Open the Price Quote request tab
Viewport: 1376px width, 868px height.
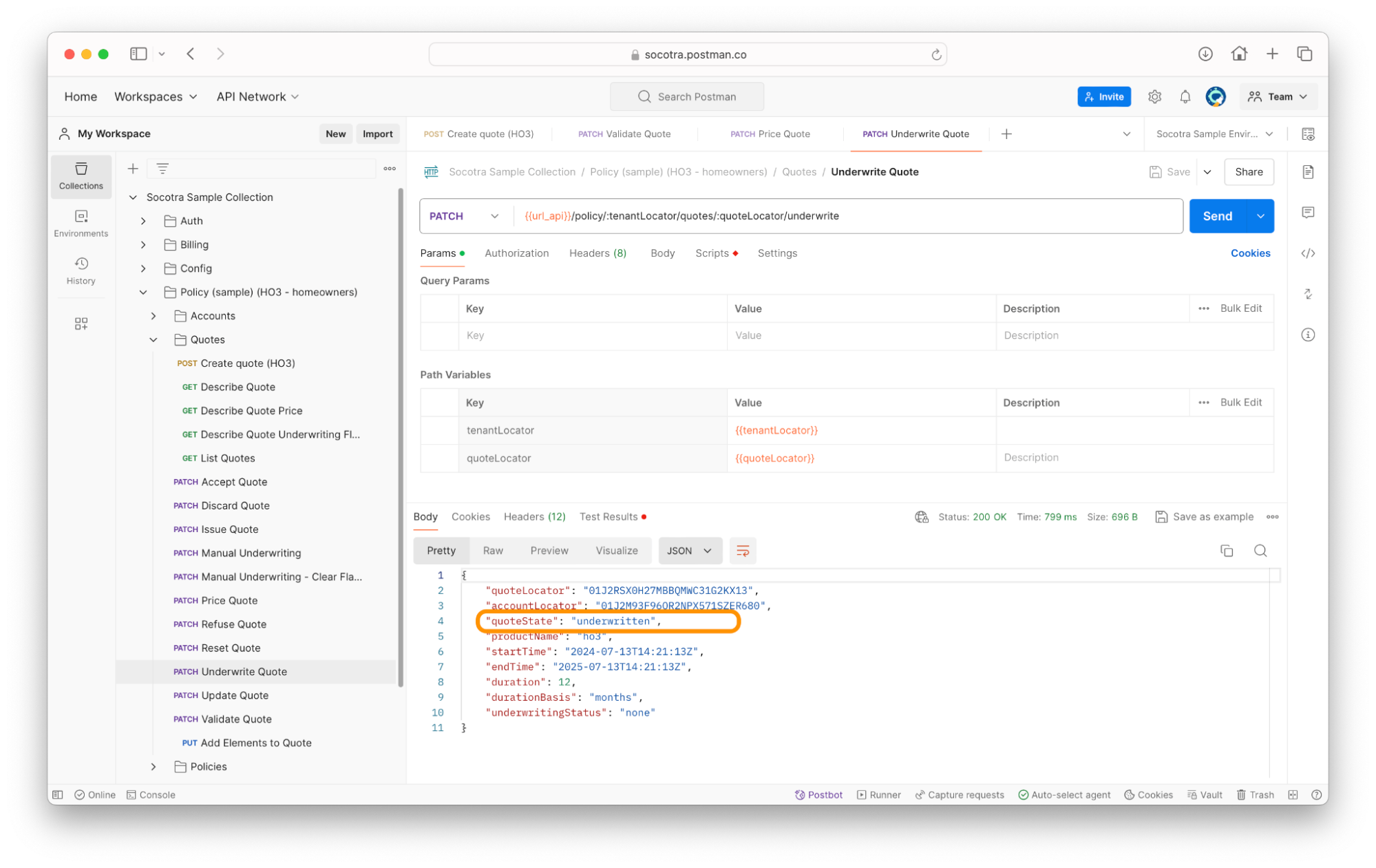(x=770, y=134)
